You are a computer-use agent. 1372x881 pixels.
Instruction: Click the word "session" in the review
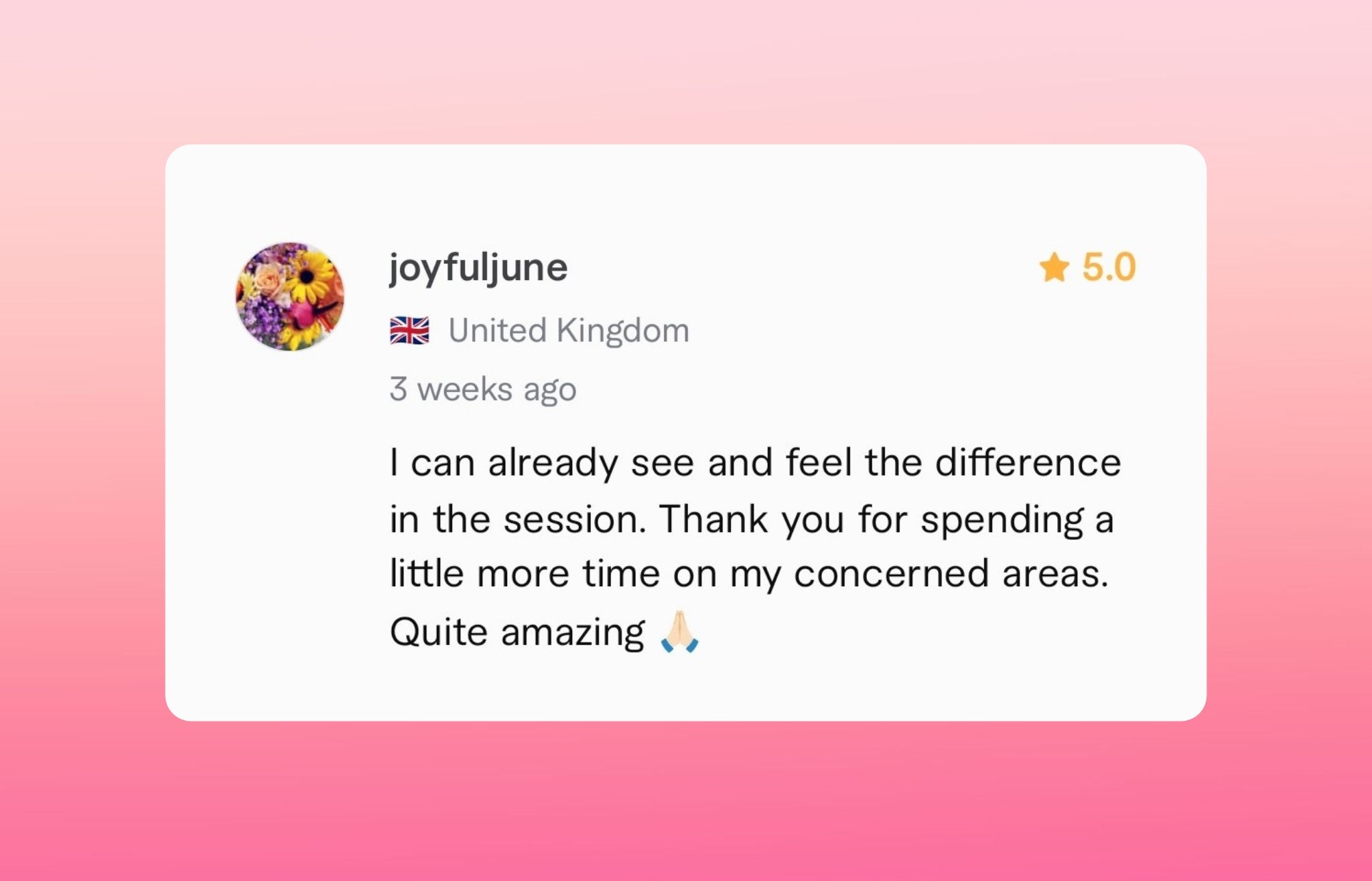pos(574,519)
